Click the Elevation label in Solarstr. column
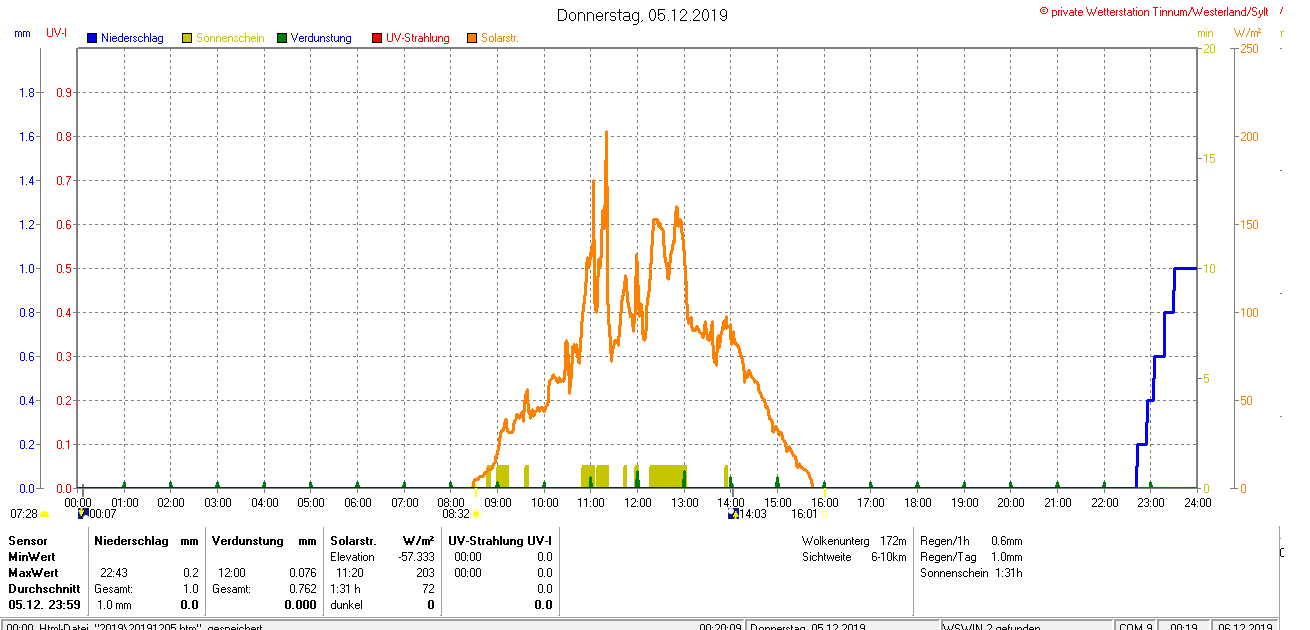 pyautogui.click(x=352, y=556)
